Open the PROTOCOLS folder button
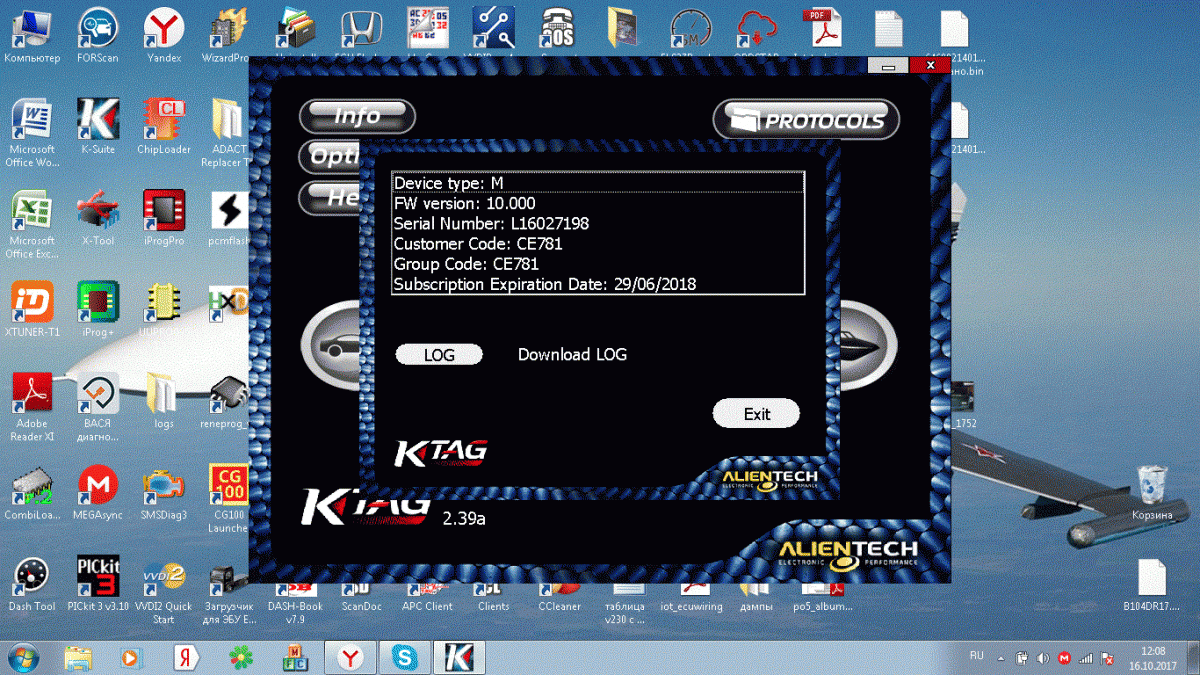1200x675 pixels. click(x=806, y=120)
